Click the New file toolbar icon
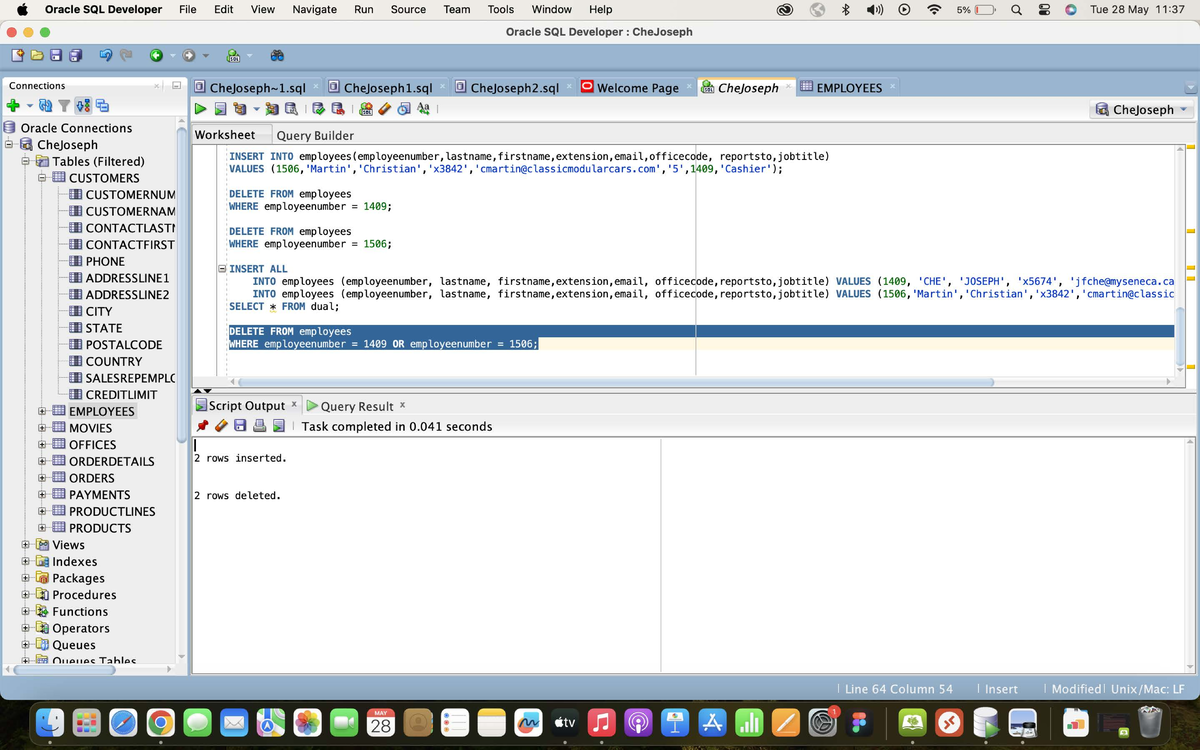The height and width of the screenshot is (750, 1200). (x=17, y=55)
